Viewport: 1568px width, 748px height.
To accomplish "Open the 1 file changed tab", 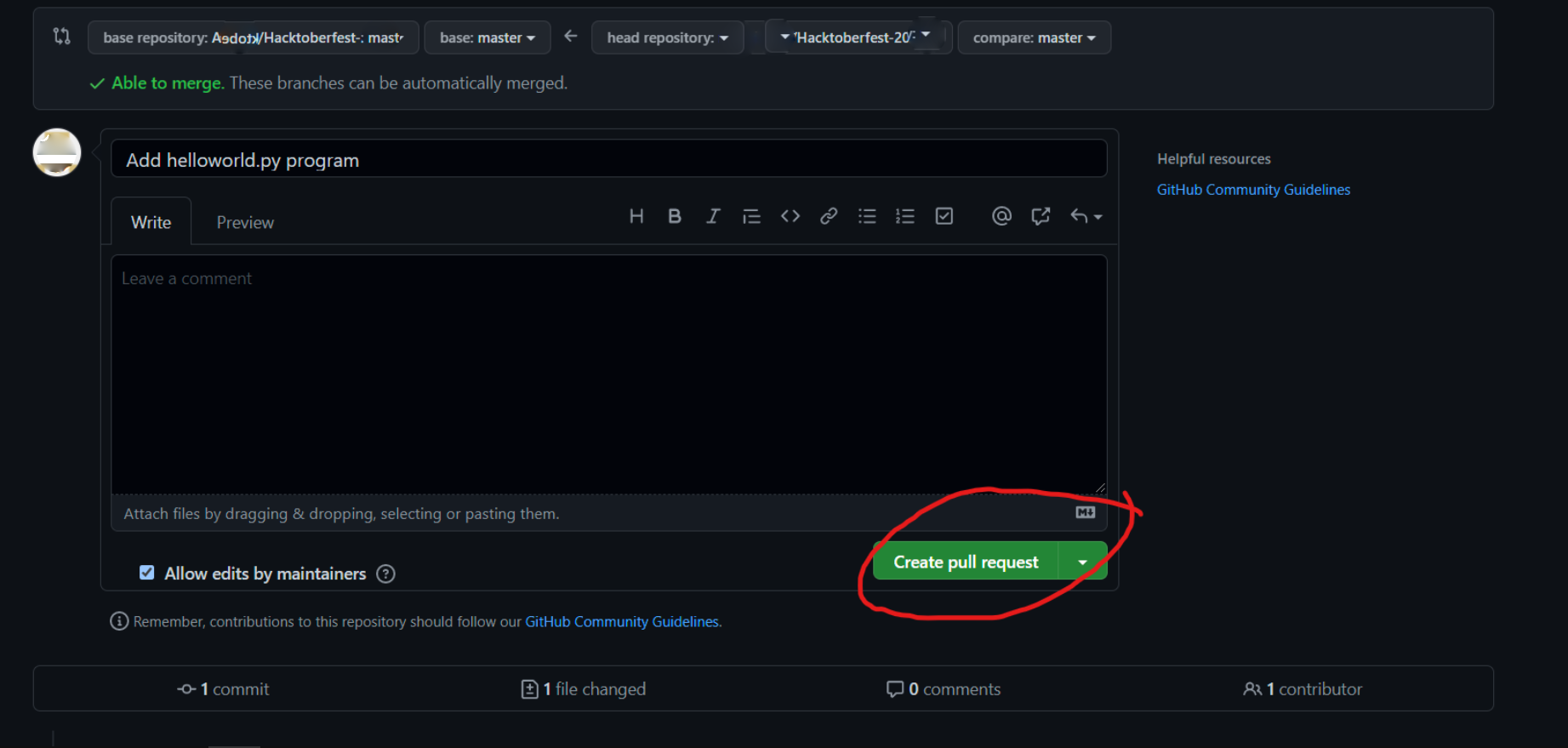I will [584, 689].
